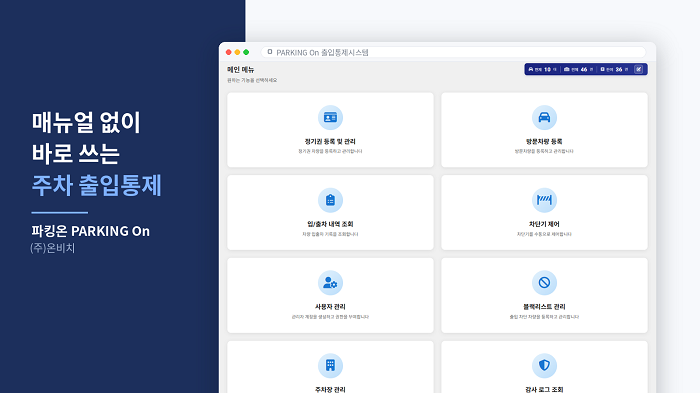Click the 감사 로그 조회 shield icon
This screenshot has height=393, width=700.
click(544, 365)
